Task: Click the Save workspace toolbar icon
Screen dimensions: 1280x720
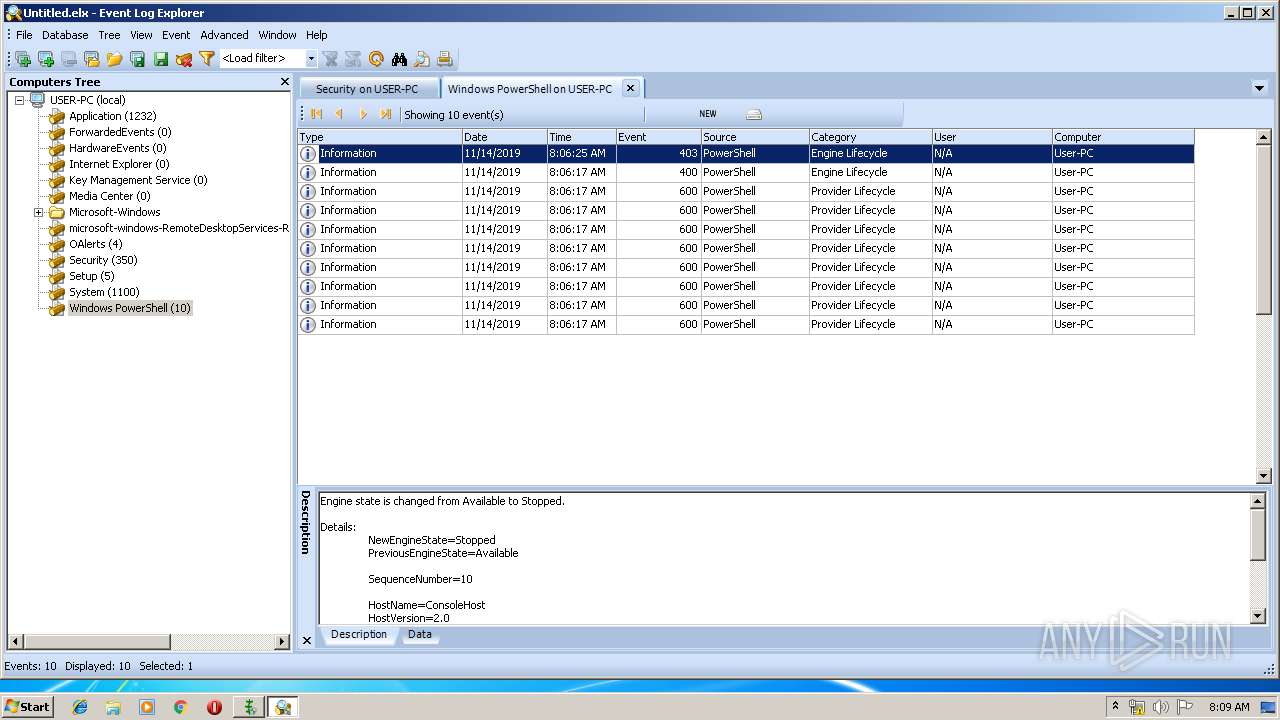Action: coord(138,59)
